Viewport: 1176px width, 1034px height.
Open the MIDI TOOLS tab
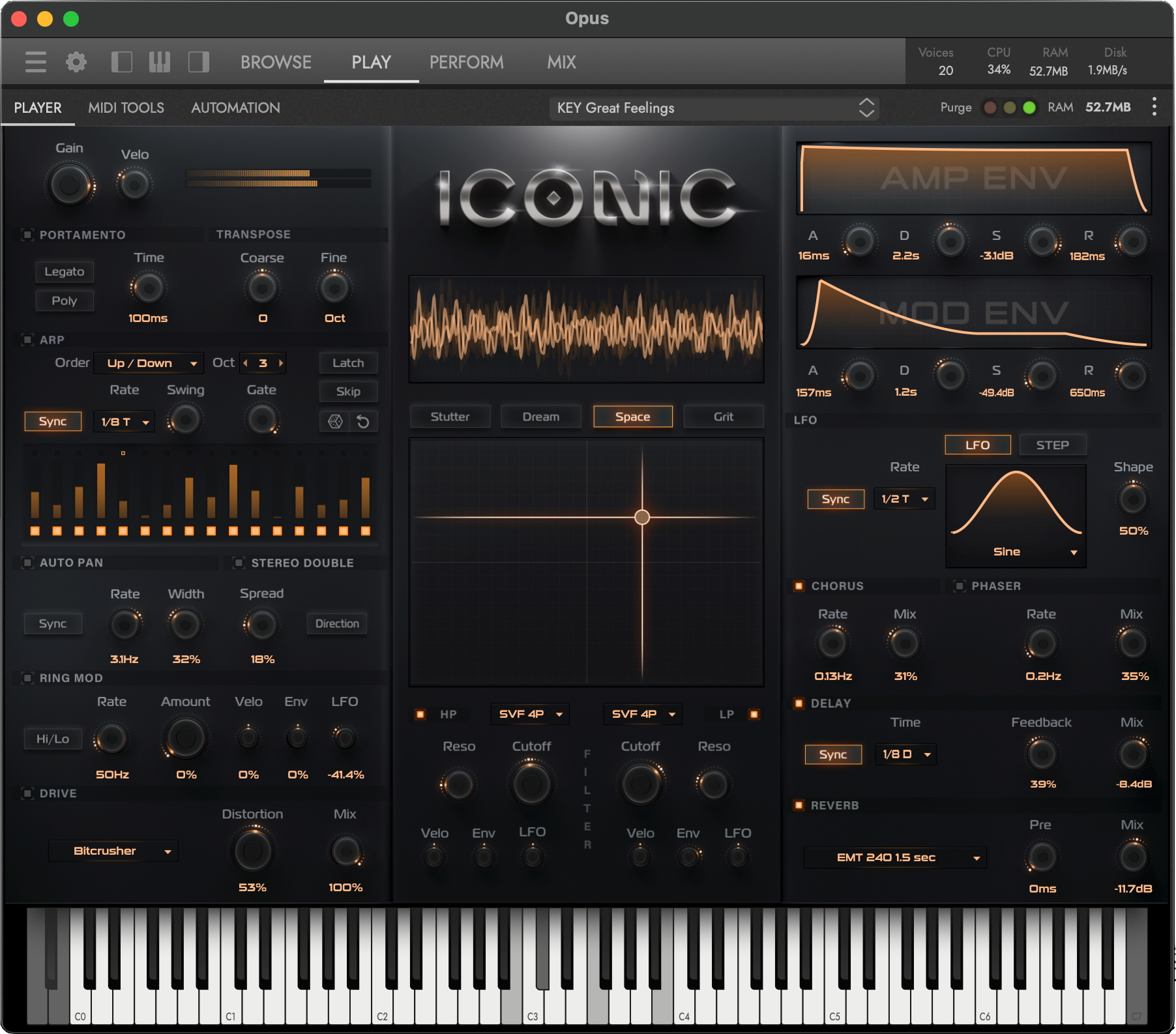(x=126, y=108)
